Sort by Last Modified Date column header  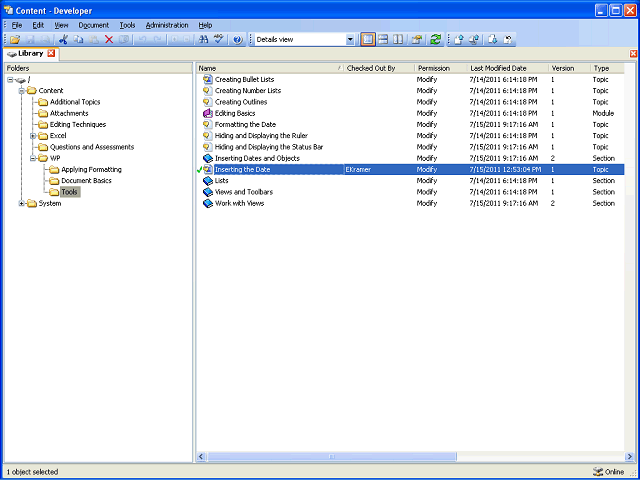click(508, 68)
